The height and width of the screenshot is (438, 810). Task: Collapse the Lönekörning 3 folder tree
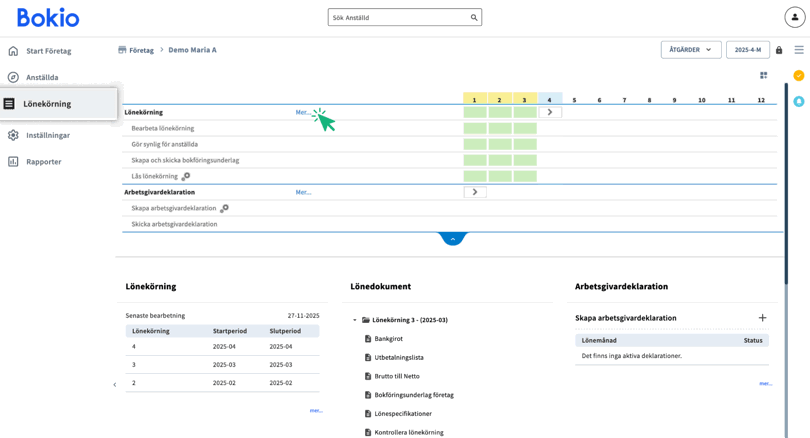[355, 320]
